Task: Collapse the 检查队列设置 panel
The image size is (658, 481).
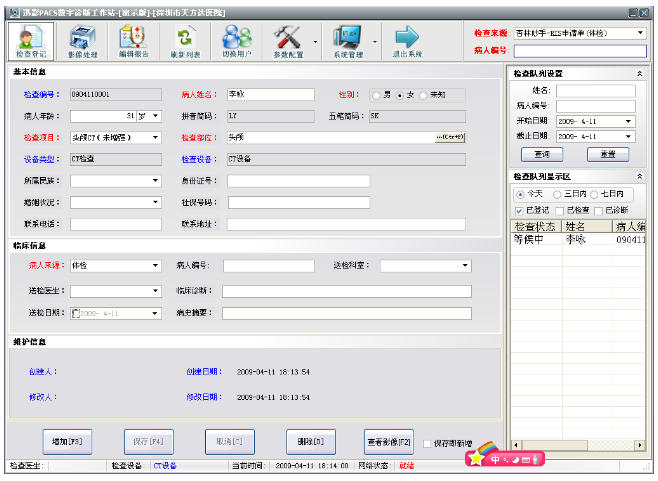Action: (640, 73)
